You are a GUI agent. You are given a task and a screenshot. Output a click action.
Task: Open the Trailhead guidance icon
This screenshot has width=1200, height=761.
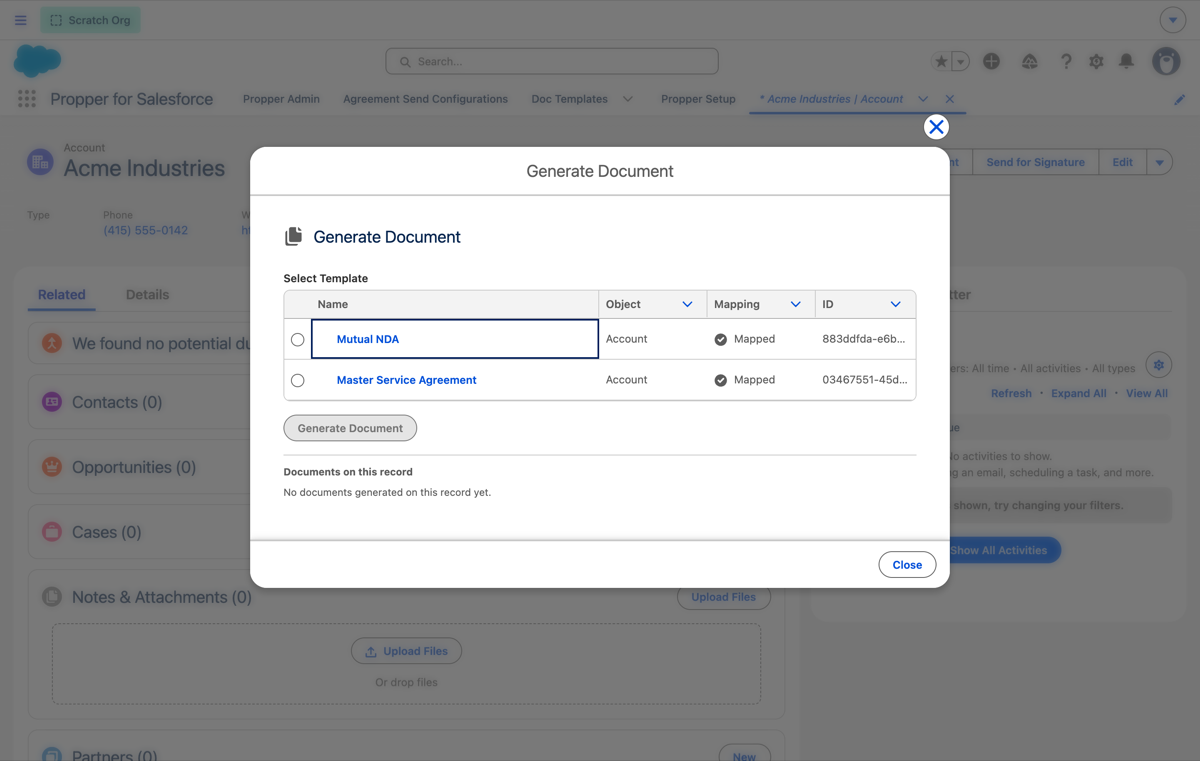(1030, 61)
